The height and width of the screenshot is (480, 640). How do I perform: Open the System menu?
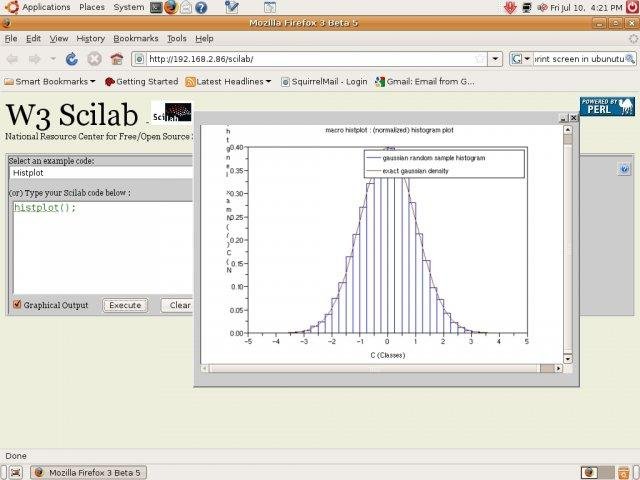(129, 7)
